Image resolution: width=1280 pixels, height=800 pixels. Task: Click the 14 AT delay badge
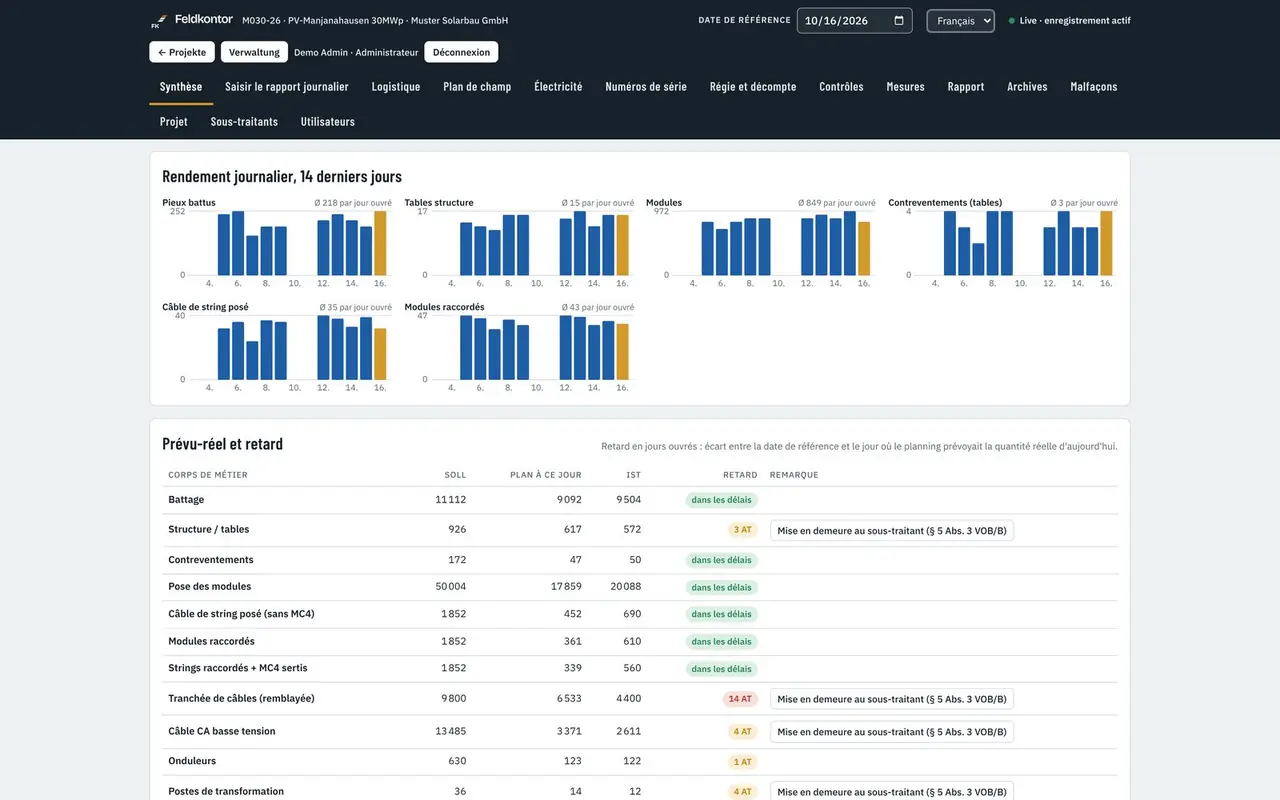[x=740, y=699]
